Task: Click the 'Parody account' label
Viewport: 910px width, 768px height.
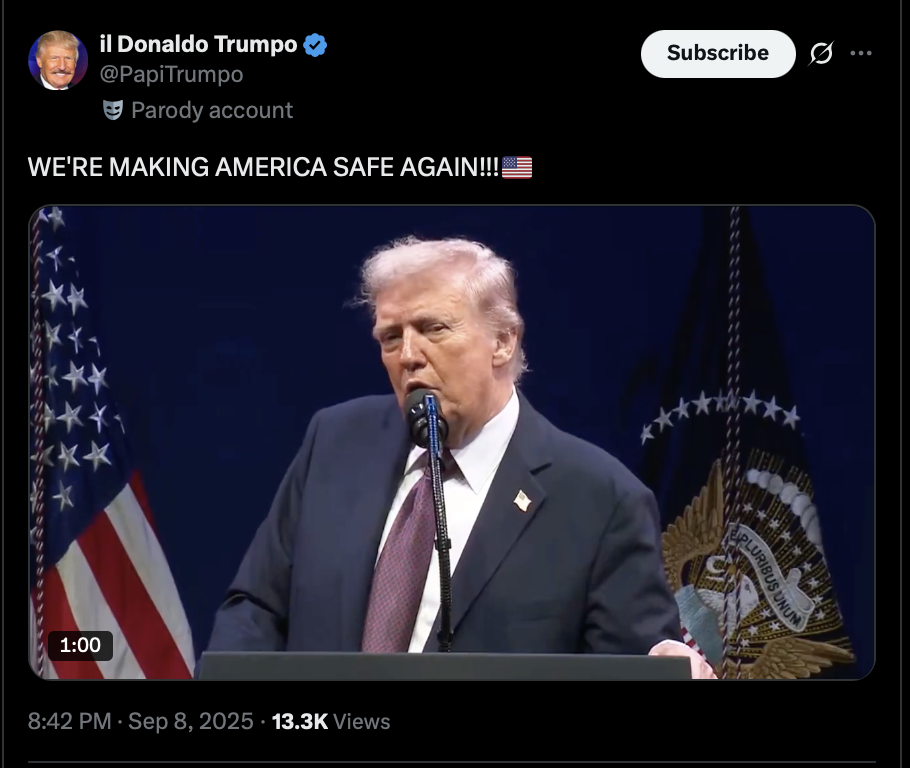Action: [x=212, y=110]
